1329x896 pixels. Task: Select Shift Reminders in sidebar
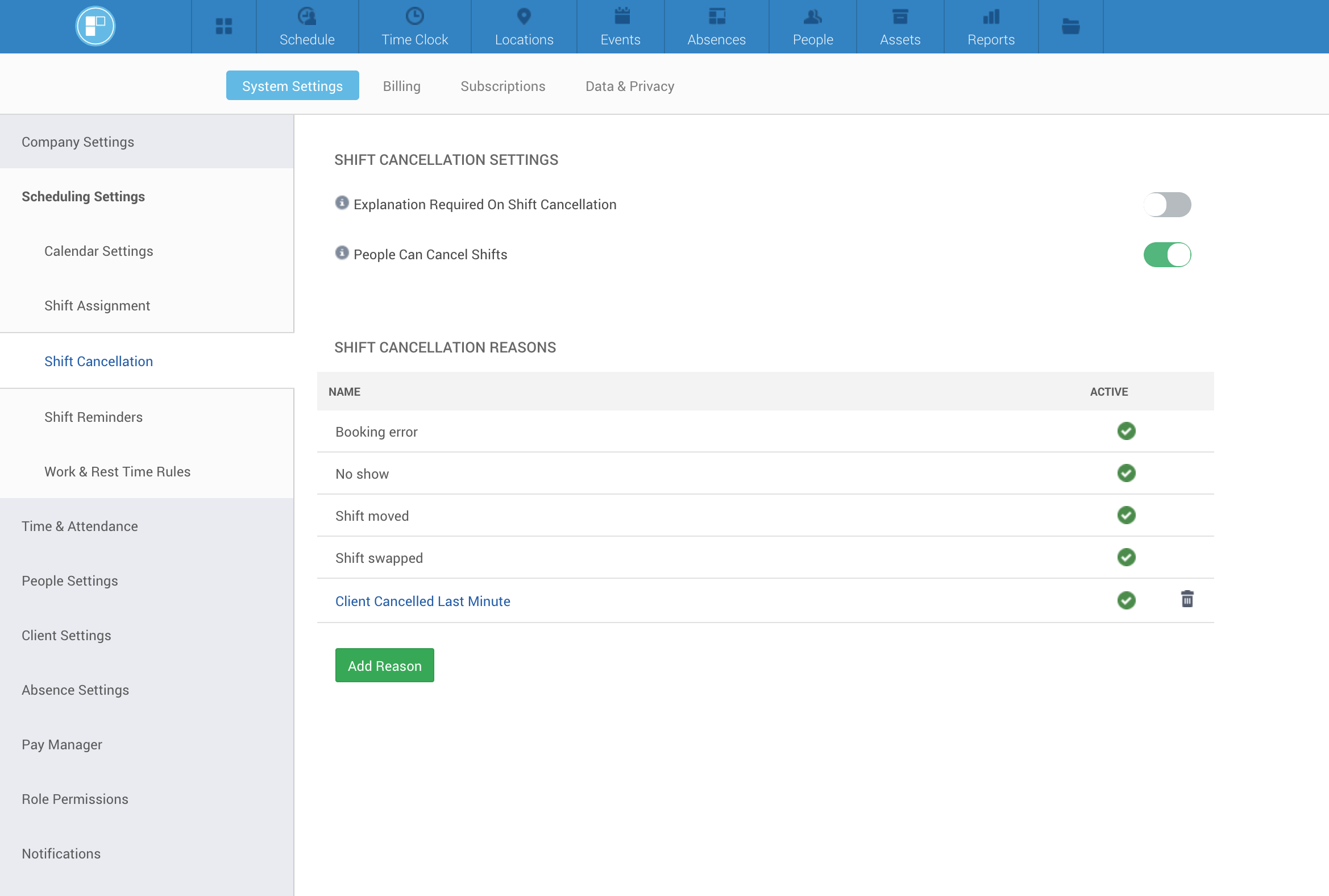coord(94,417)
